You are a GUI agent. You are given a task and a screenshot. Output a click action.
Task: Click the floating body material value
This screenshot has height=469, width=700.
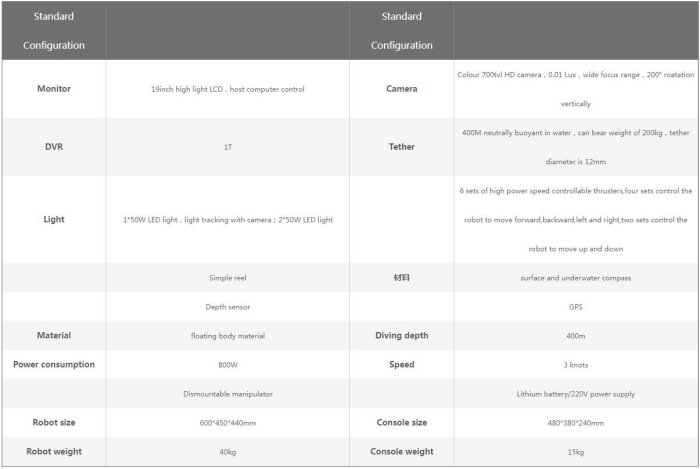click(x=228, y=336)
